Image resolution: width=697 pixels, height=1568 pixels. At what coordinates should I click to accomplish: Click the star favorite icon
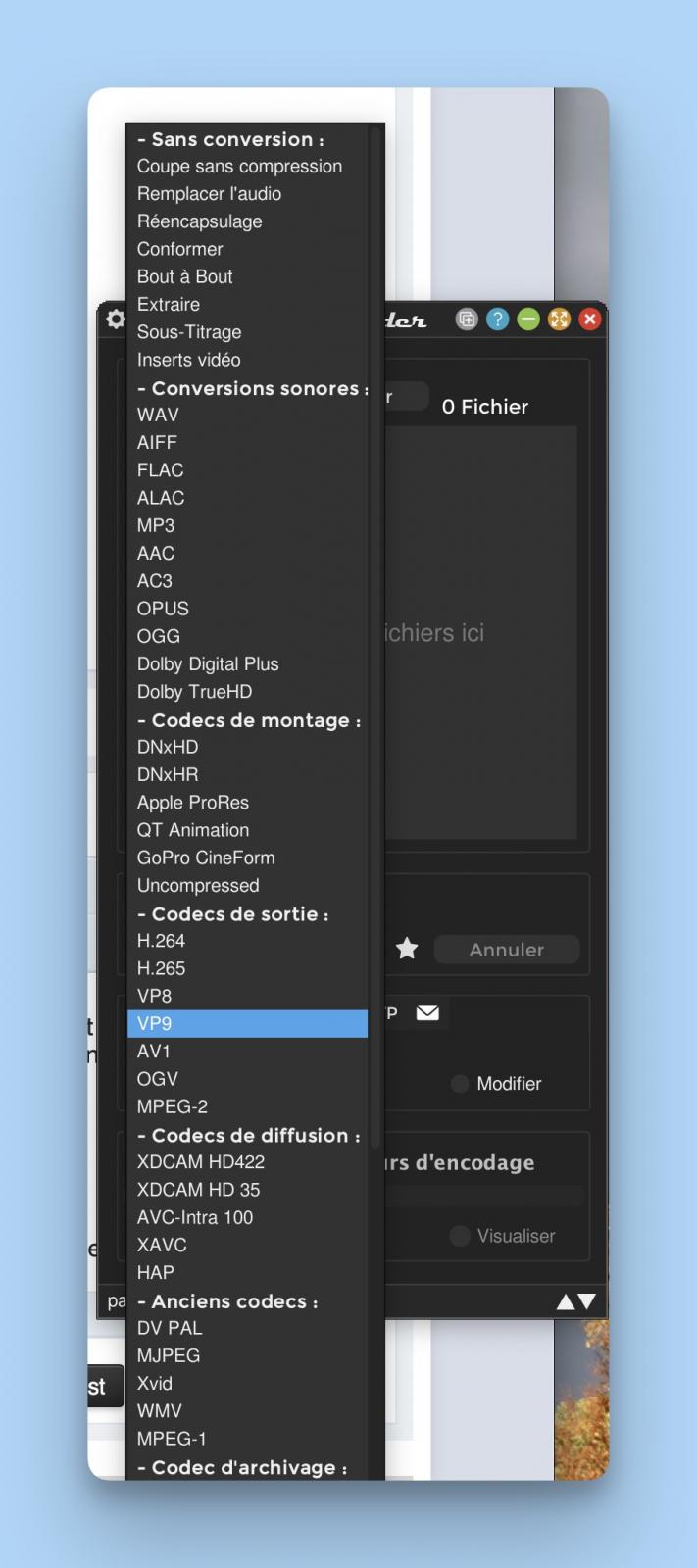pos(407,949)
